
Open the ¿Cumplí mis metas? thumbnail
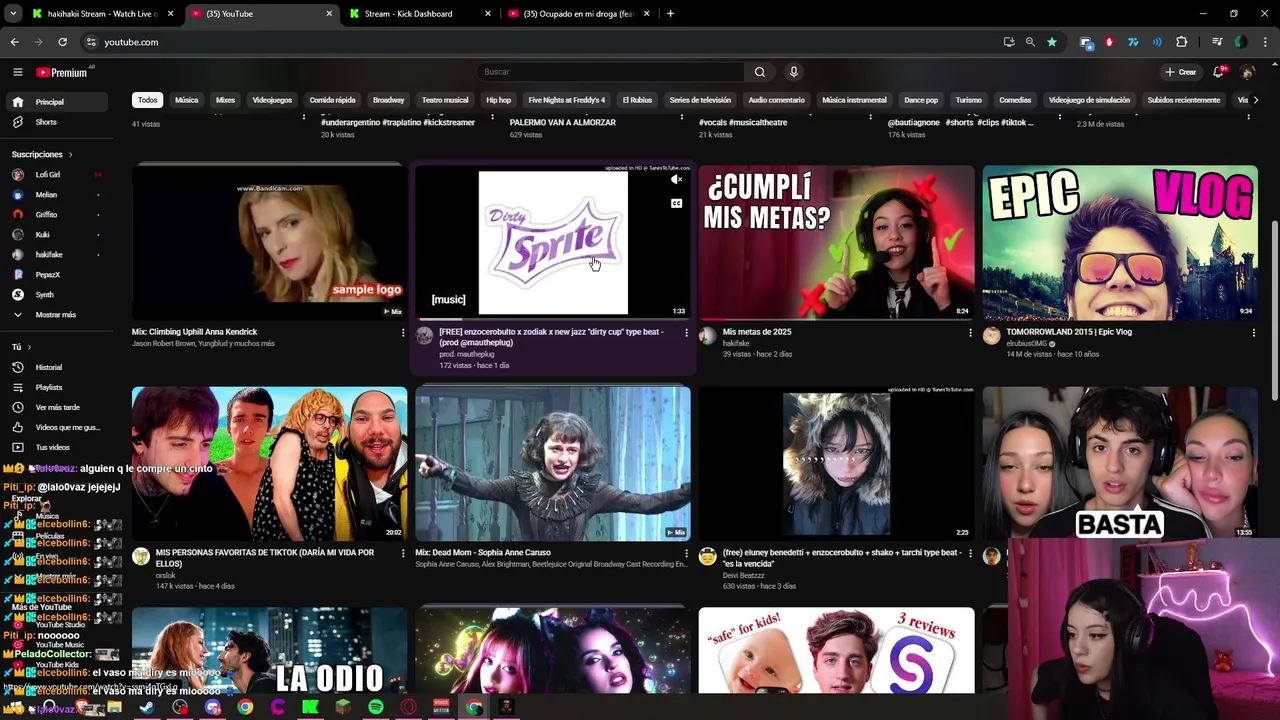[x=836, y=243]
